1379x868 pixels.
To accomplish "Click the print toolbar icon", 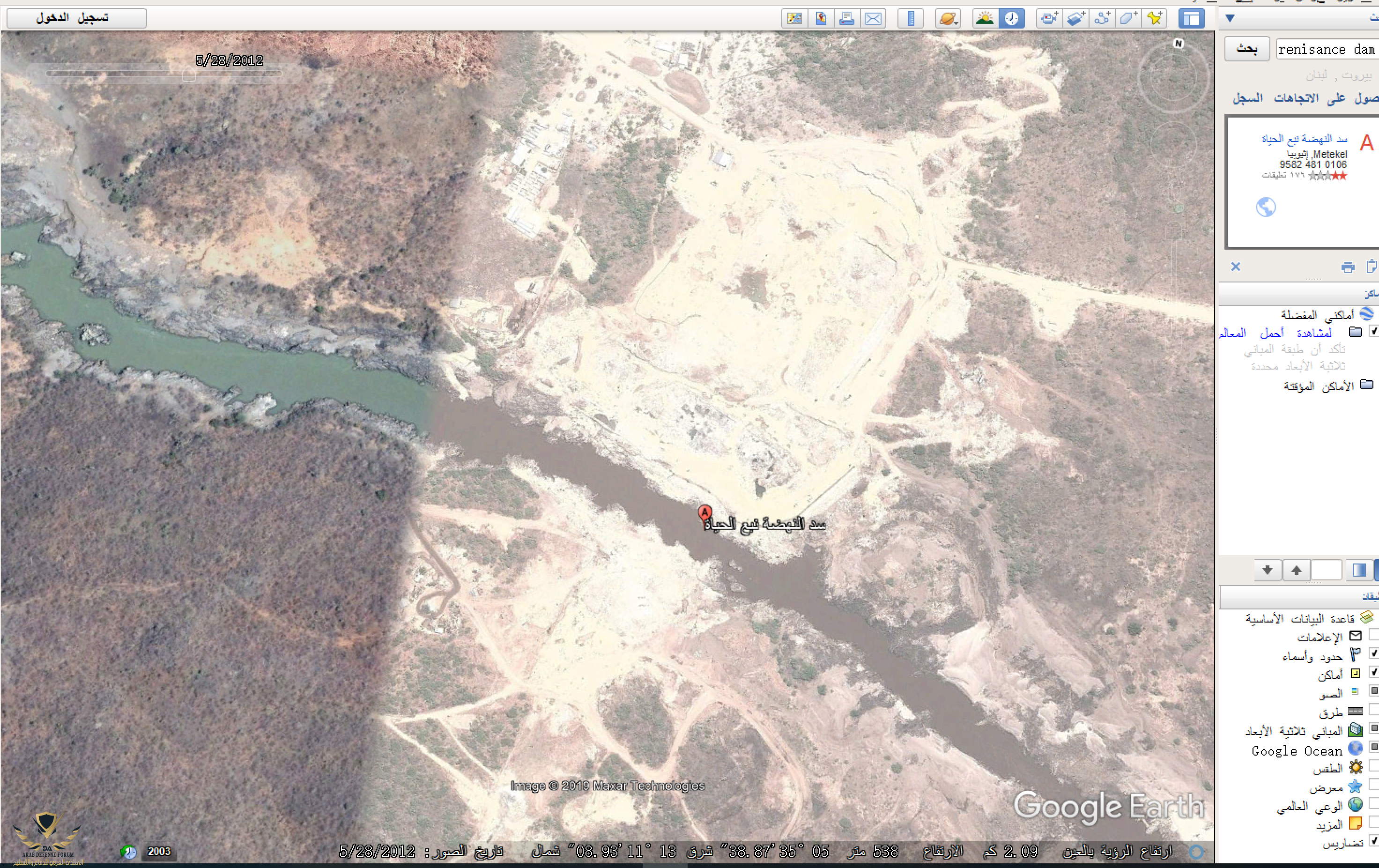I will (x=846, y=19).
